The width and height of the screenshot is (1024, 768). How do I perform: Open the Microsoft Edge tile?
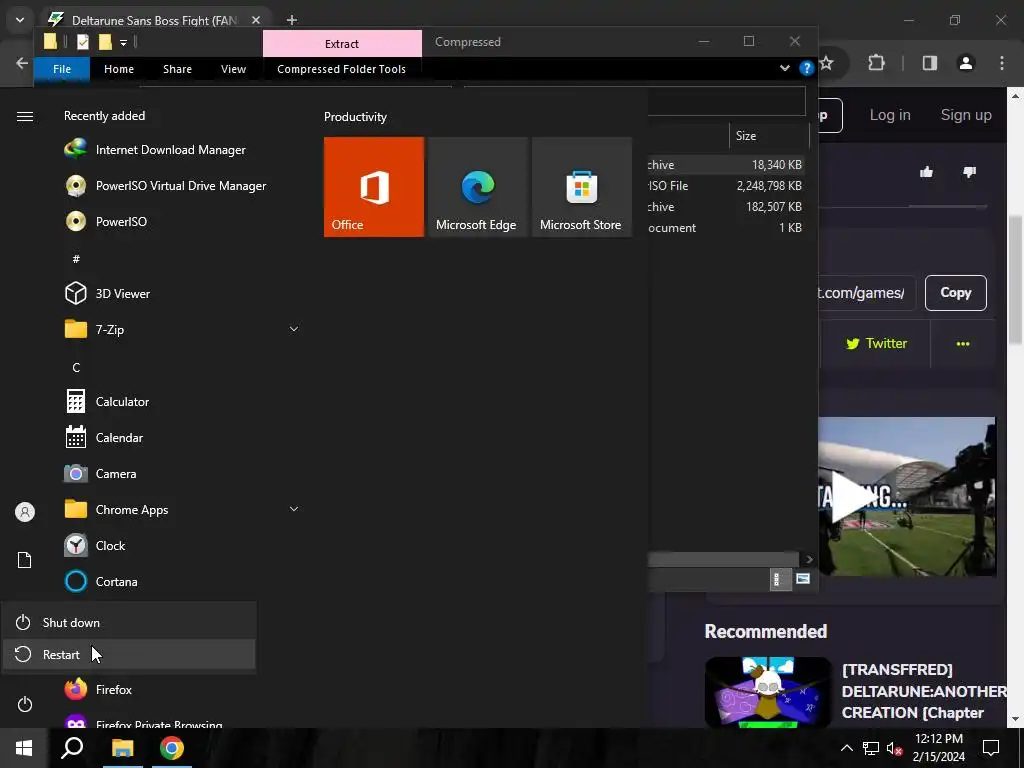(477, 187)
